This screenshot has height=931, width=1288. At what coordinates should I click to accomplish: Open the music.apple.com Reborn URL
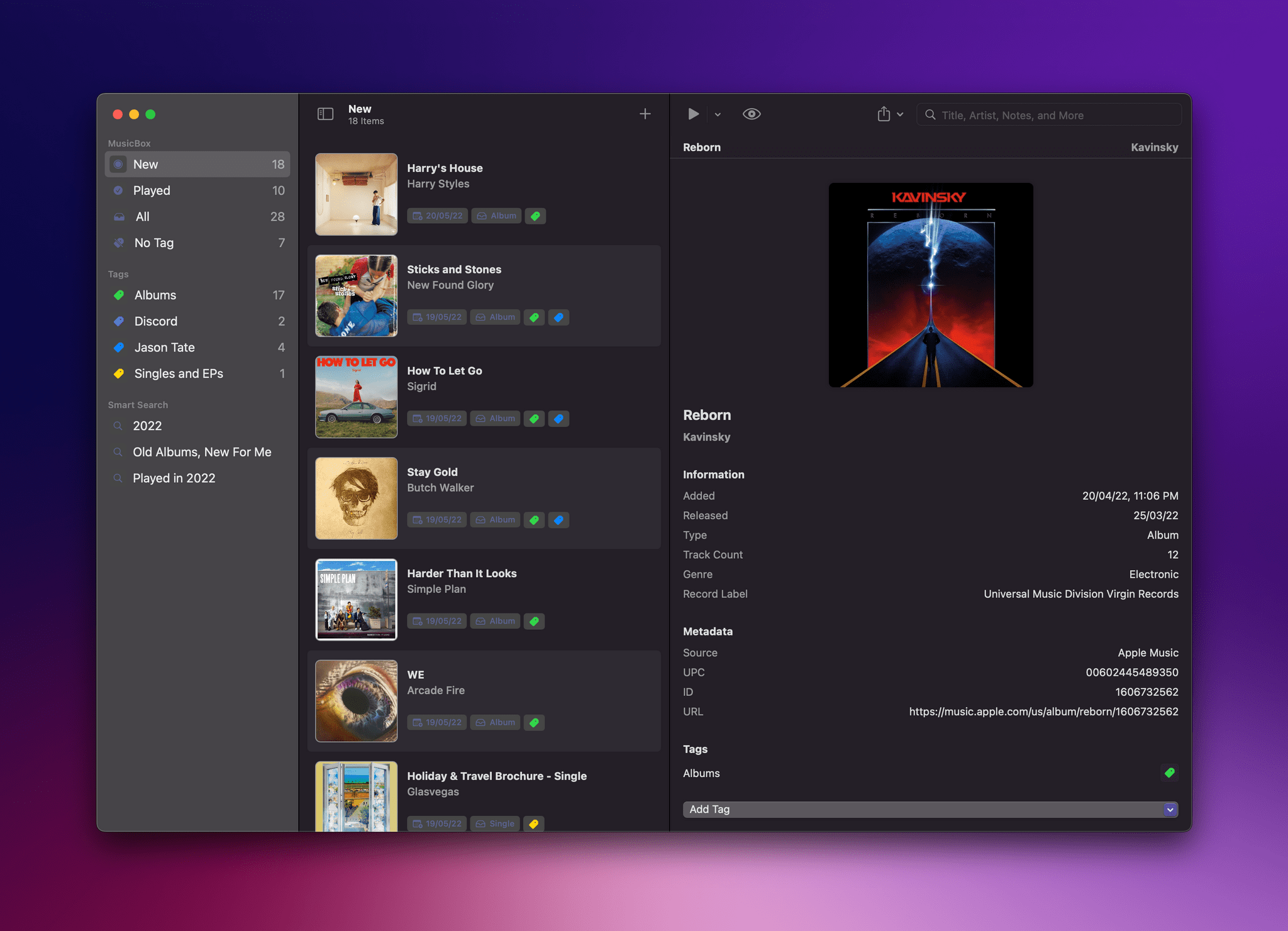[x=1043, y=712]
